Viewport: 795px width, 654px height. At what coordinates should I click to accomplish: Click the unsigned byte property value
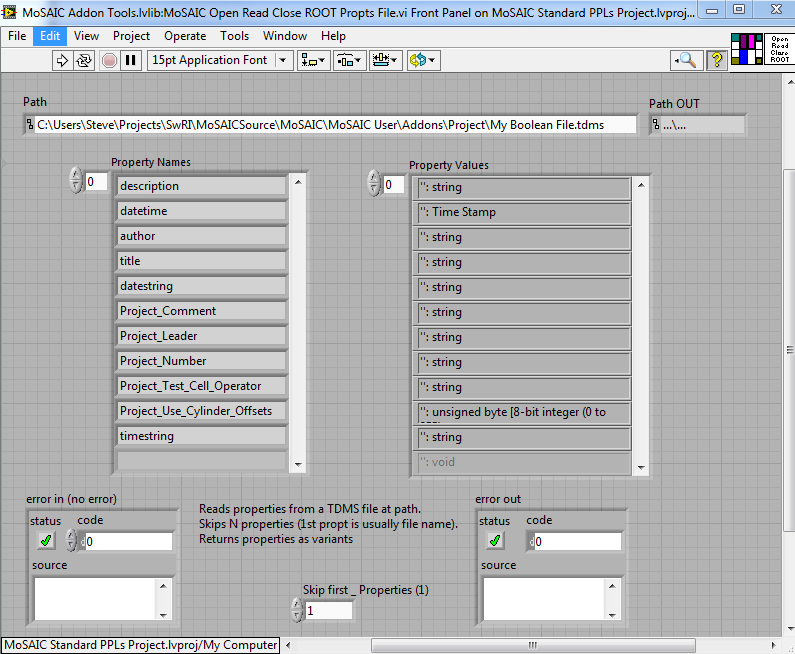(522, 413)
